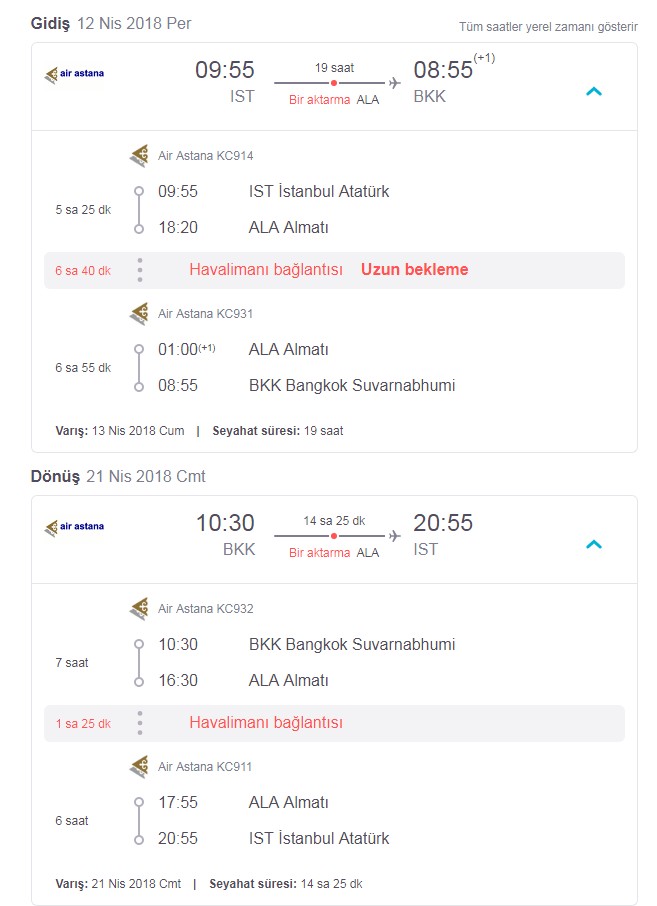The height and width of the screenshot is (906, 657).
Task: Click the 6 sa 40 dk layover vertical dots
Action: [140, 270]
